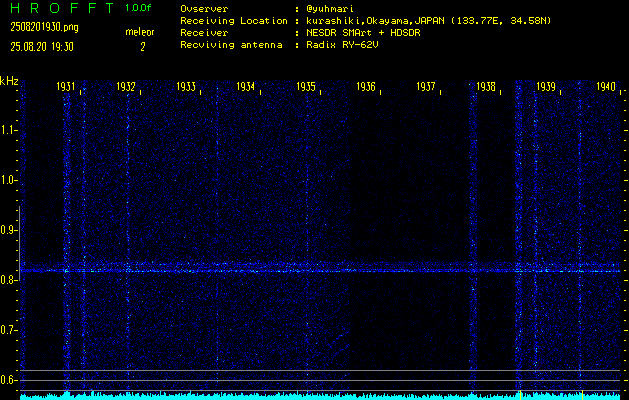Click the 1937 time marker
Screen dimensions: 629x400
coord(426,87)
